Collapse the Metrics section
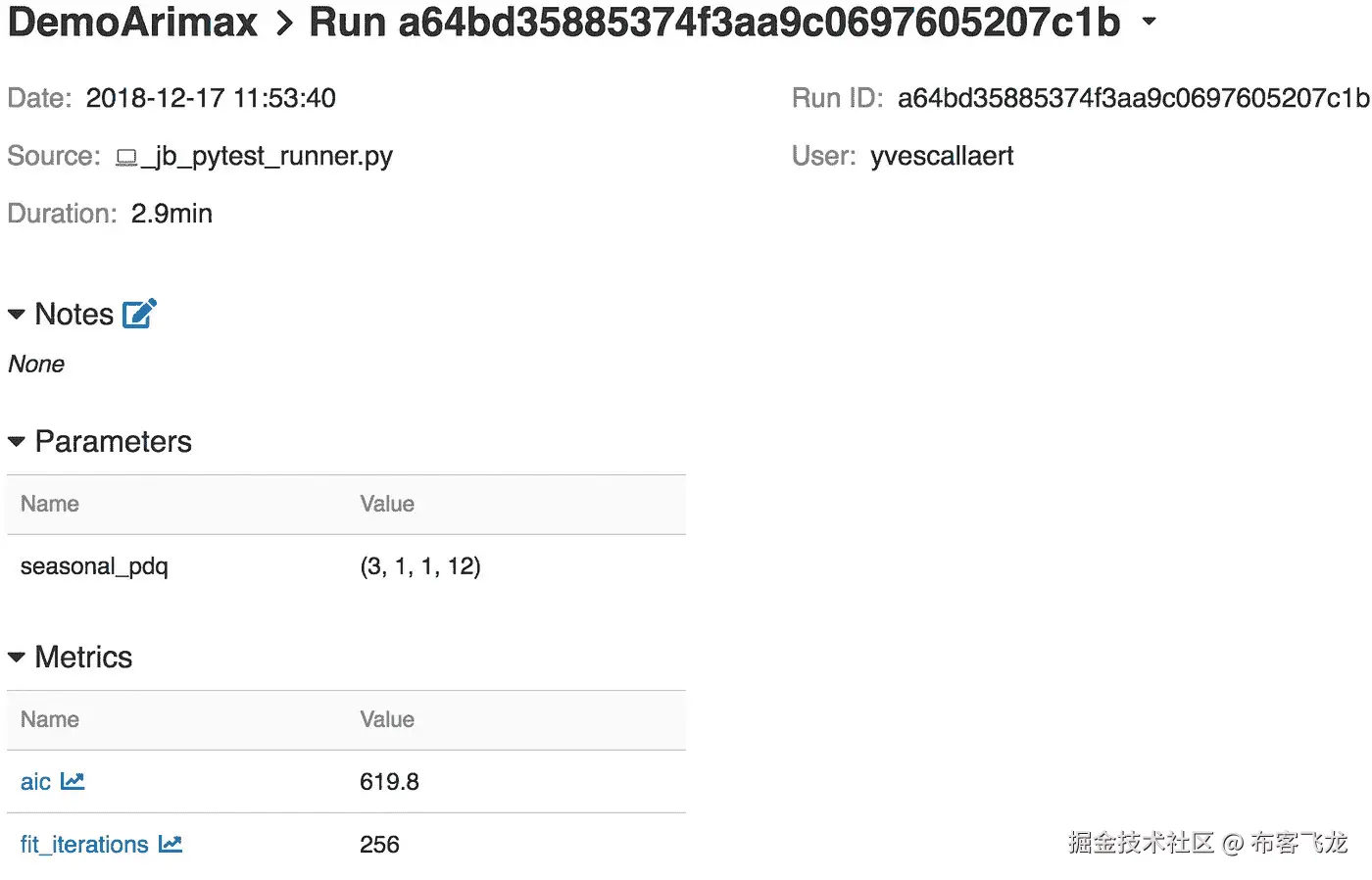This screenshot has height=880, width=1372. point(17,658)
